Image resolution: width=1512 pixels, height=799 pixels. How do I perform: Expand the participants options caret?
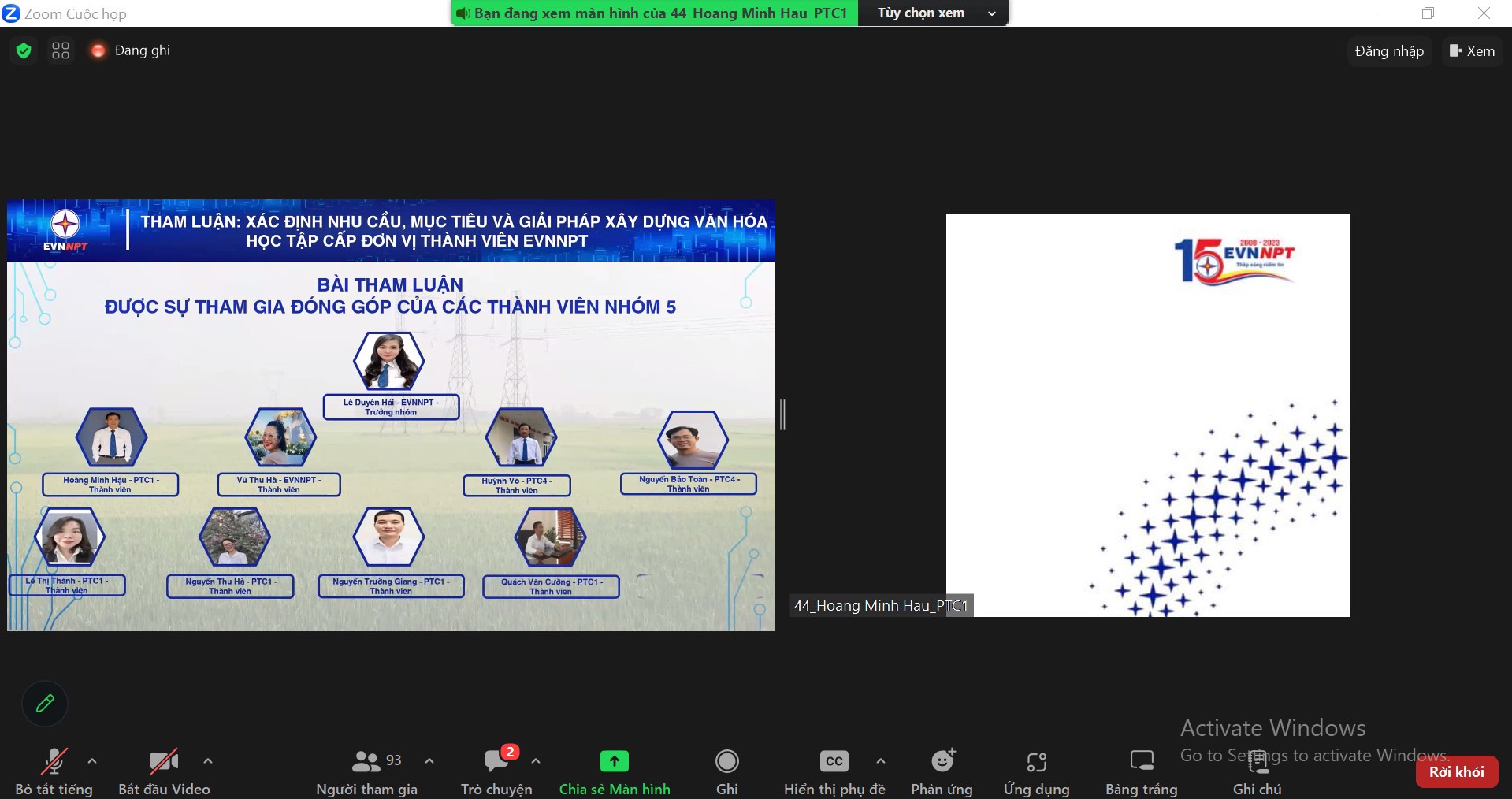[x=429, y=761]
